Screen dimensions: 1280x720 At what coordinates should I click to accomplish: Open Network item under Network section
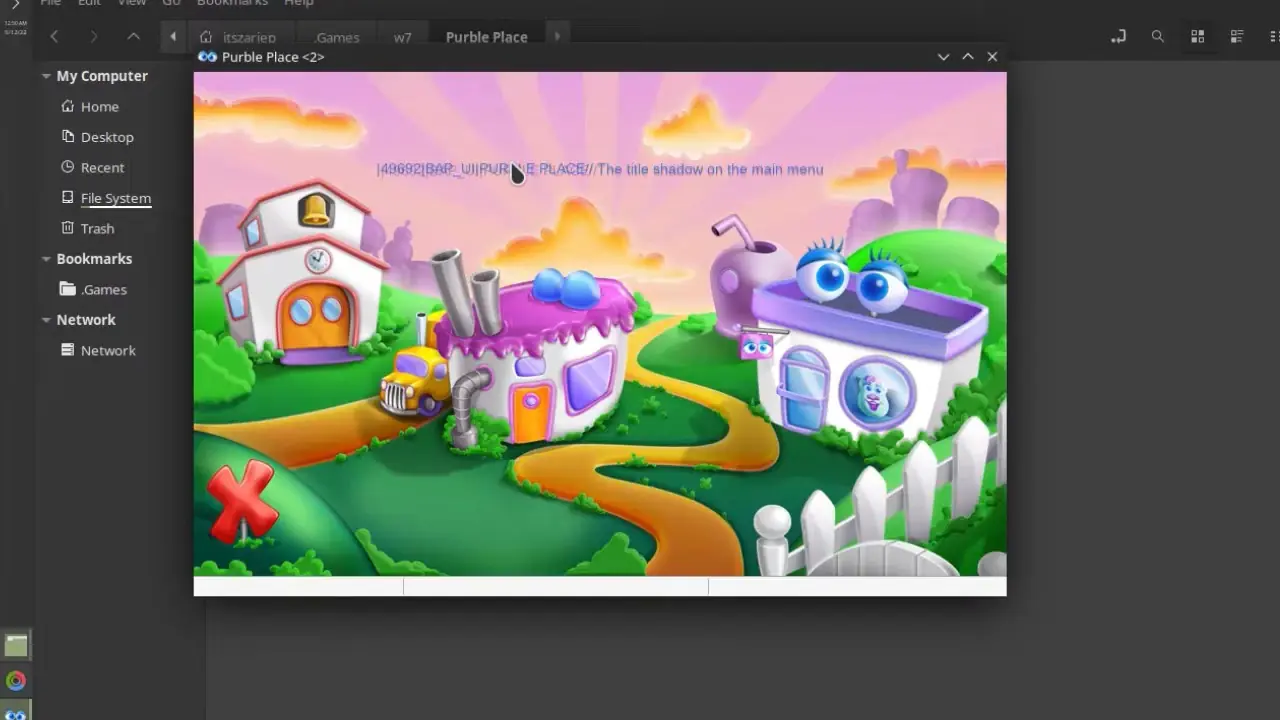point(107,351)
